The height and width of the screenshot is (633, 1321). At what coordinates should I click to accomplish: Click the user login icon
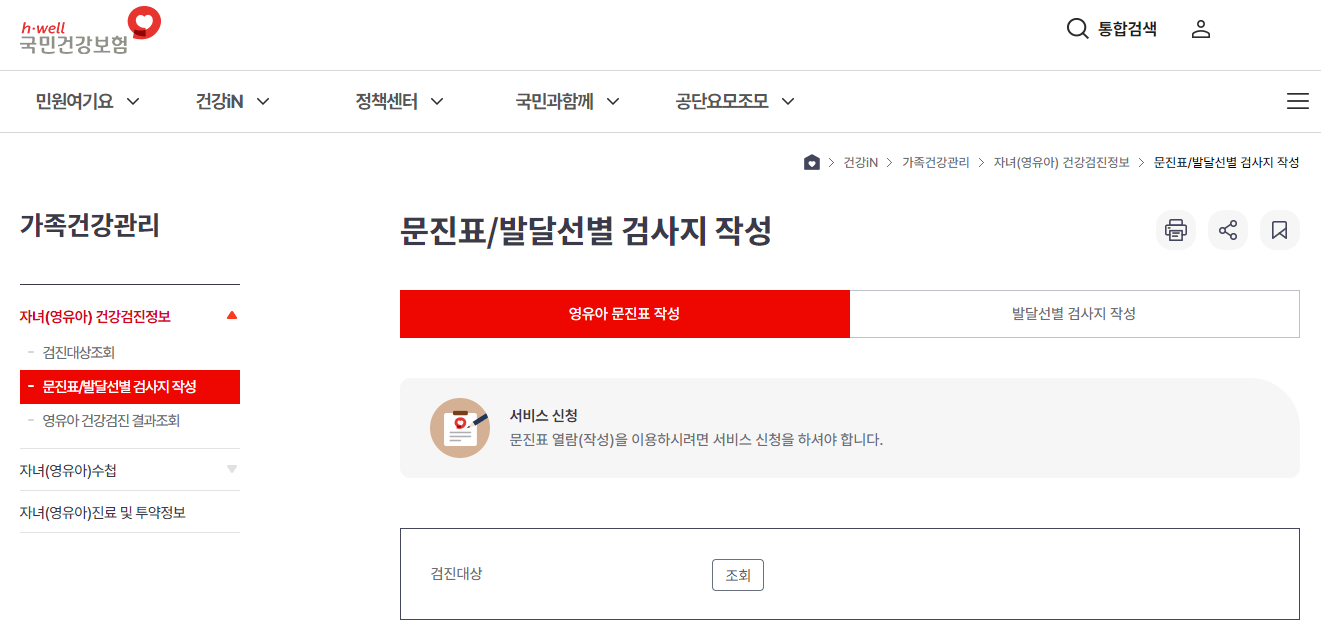pyautogui.click(x=1200, y=29)
